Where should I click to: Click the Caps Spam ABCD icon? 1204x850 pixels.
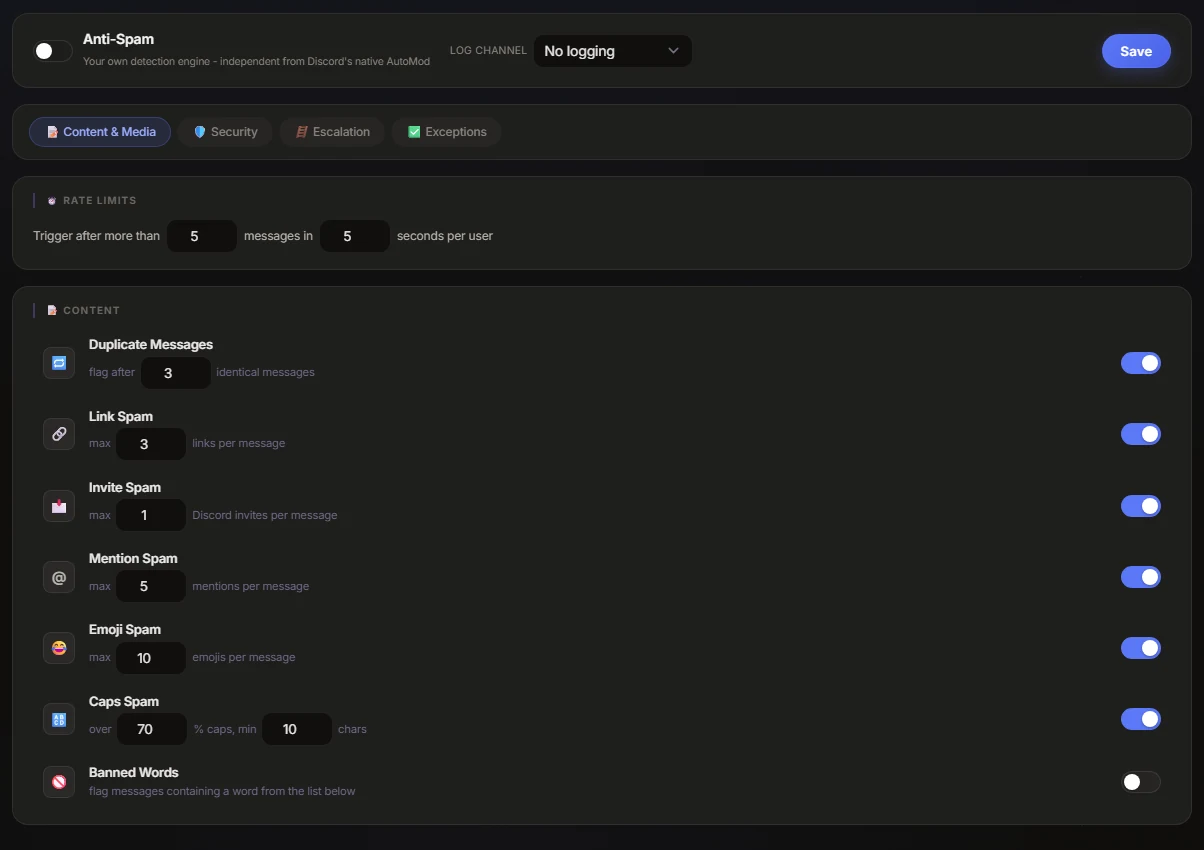point(59,719)
